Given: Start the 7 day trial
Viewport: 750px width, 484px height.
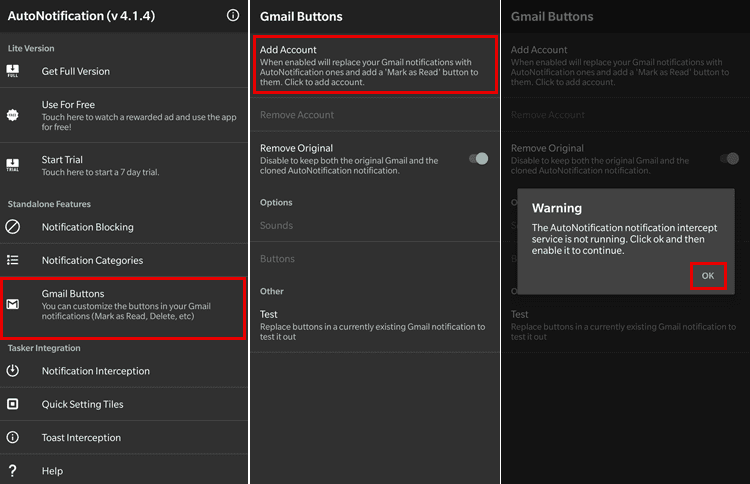Looking at the screenshot, I should (x=124, y=165).
